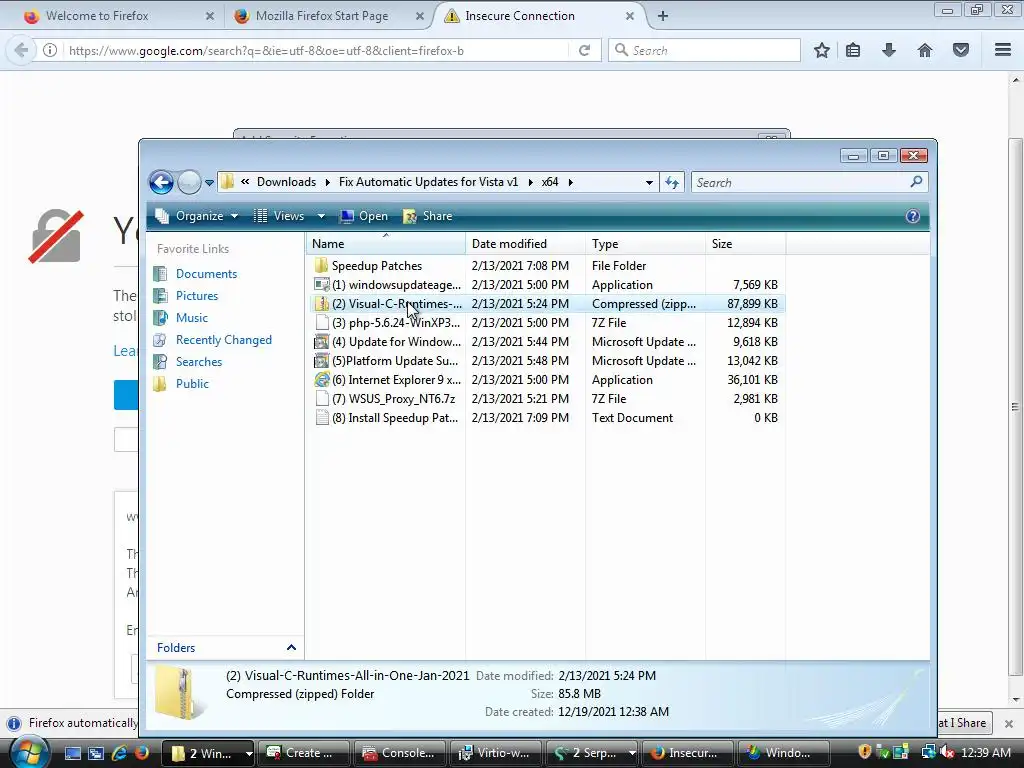Expand the Views dropdown arrow

click(321, 216)
